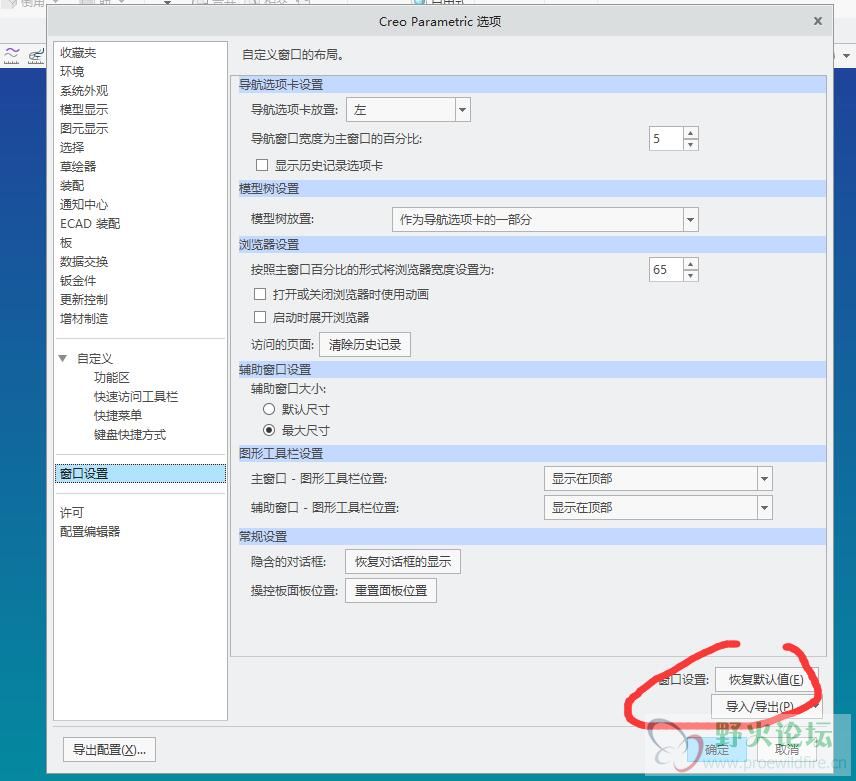Open 草绘器 options page
Screen dimensions: 856x781
click(x=78, y=166)
